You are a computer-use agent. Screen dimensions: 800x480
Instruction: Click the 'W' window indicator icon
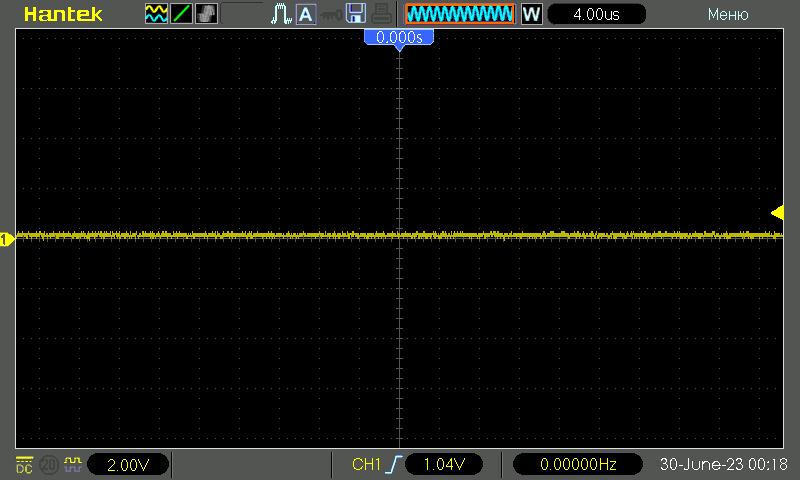tap(532, 14)
